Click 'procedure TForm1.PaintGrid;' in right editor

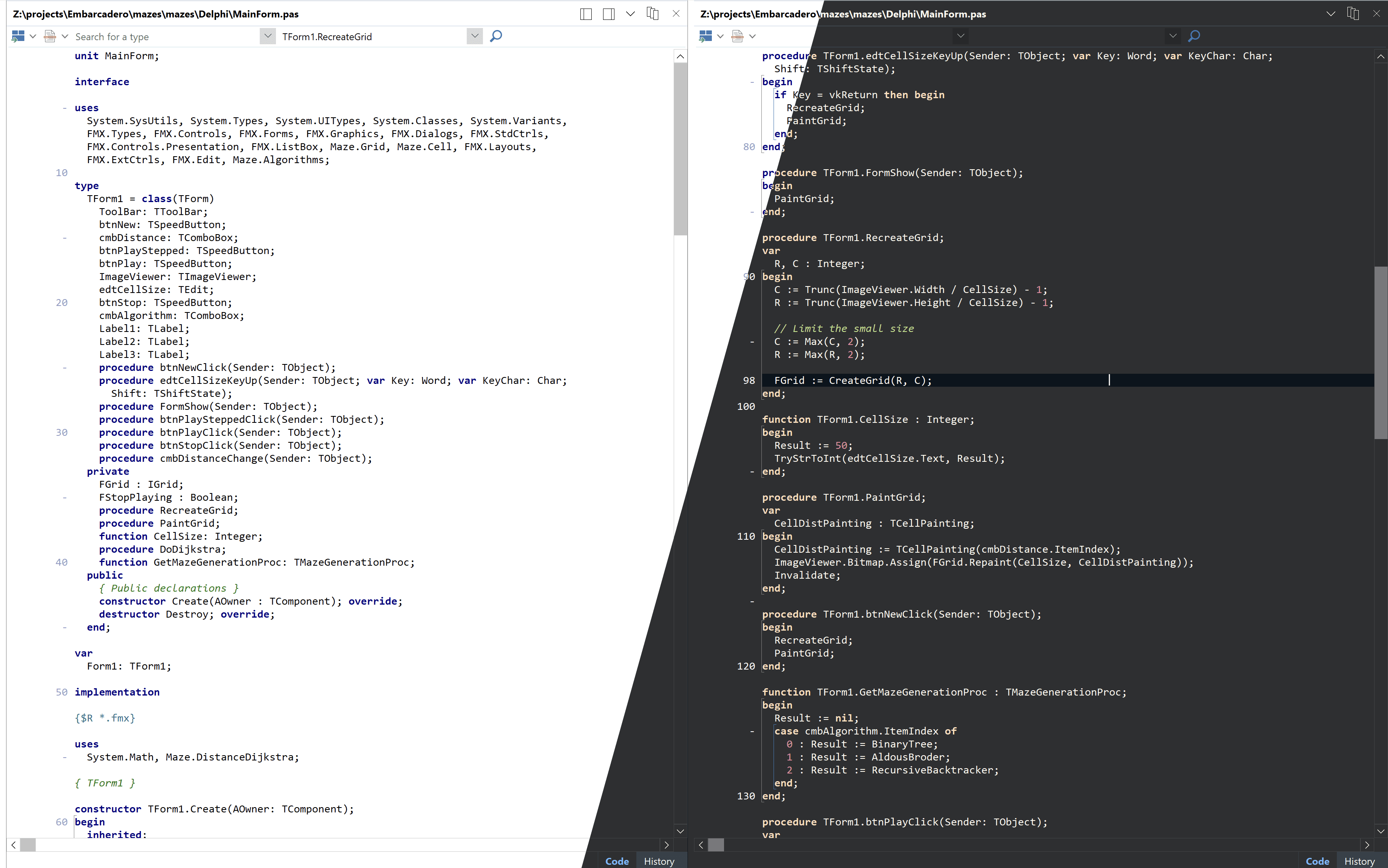(844, 497)
